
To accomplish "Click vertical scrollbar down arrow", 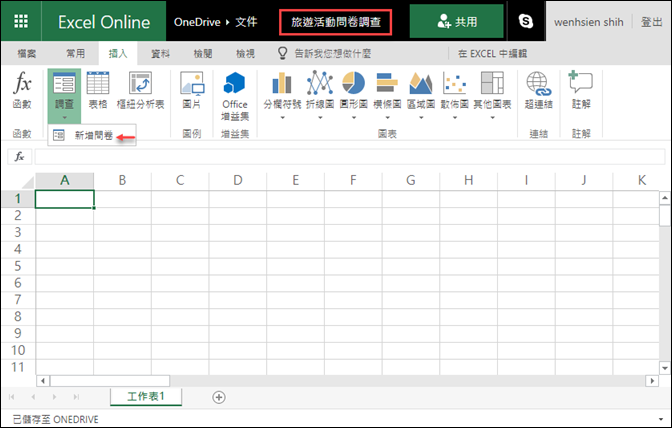I will (665, 368).
